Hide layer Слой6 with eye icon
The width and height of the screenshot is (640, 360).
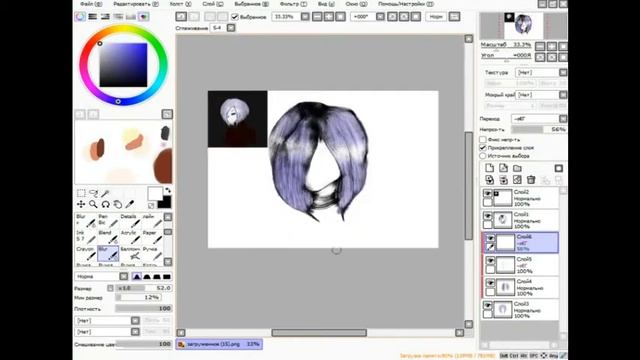coord(490,238)
